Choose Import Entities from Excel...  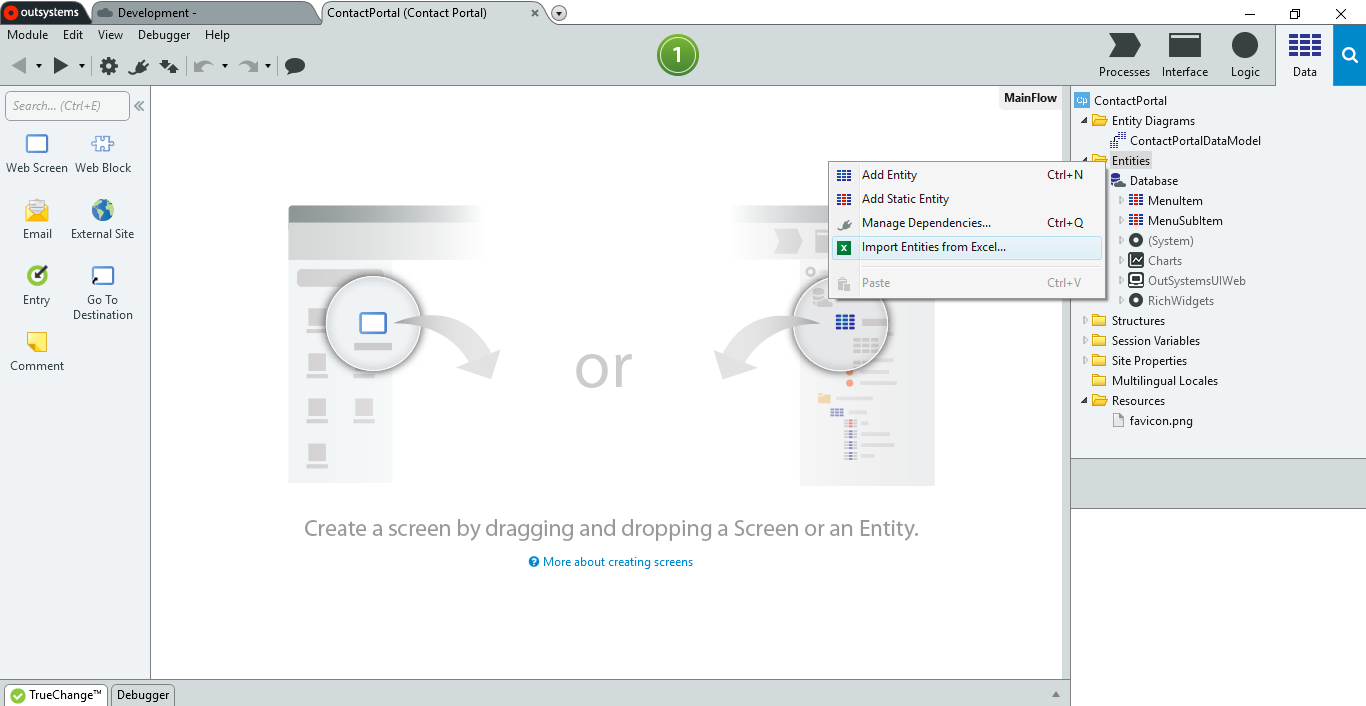click(x=967, y=247)
